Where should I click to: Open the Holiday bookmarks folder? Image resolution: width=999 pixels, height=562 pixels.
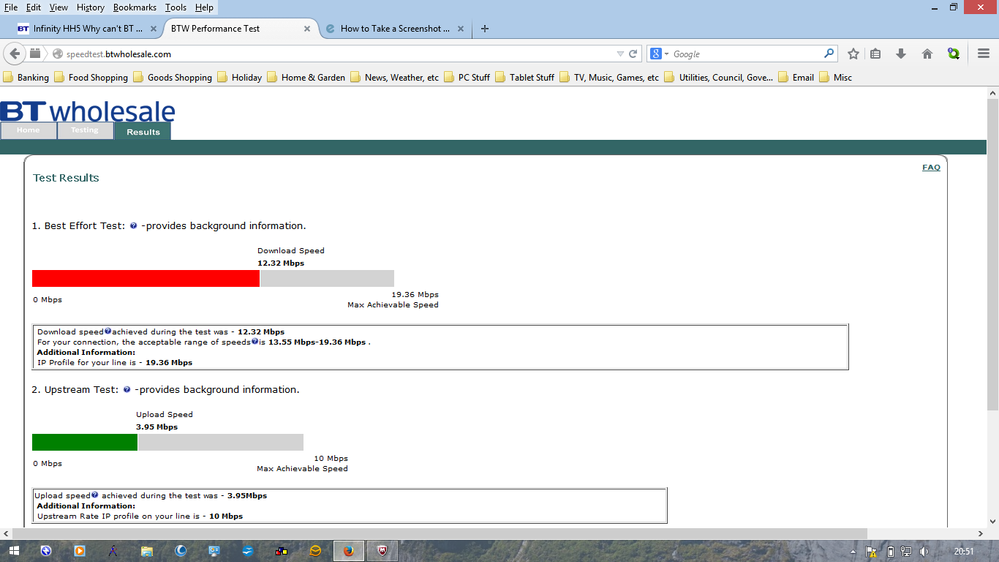[240, 77]
